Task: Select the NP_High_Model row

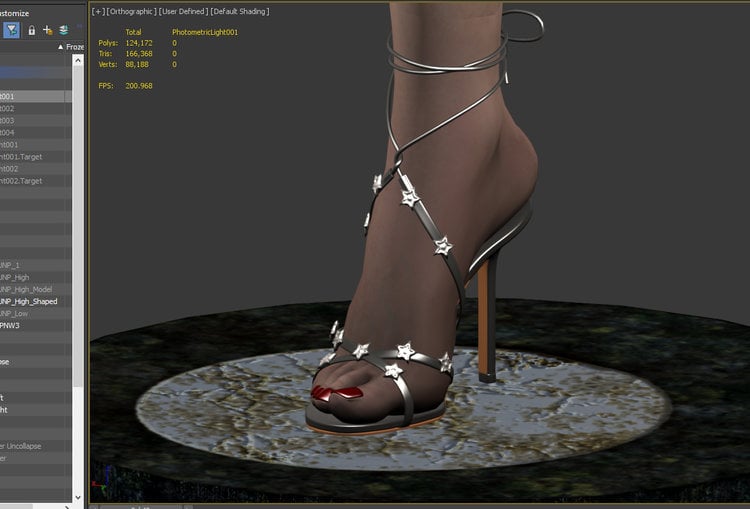Action: tap(36, 289)
